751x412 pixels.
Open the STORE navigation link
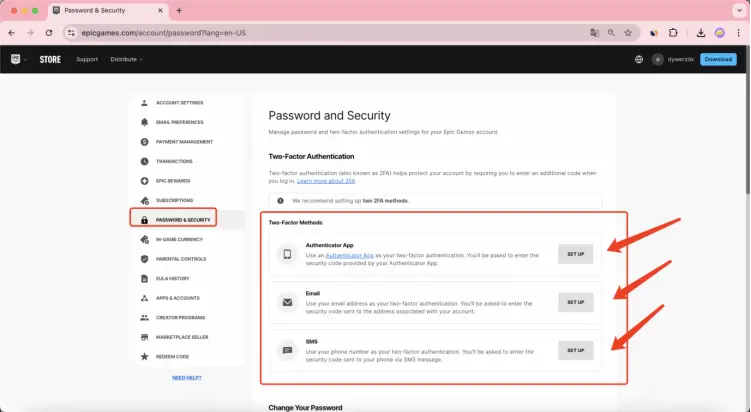pos(50,59)
